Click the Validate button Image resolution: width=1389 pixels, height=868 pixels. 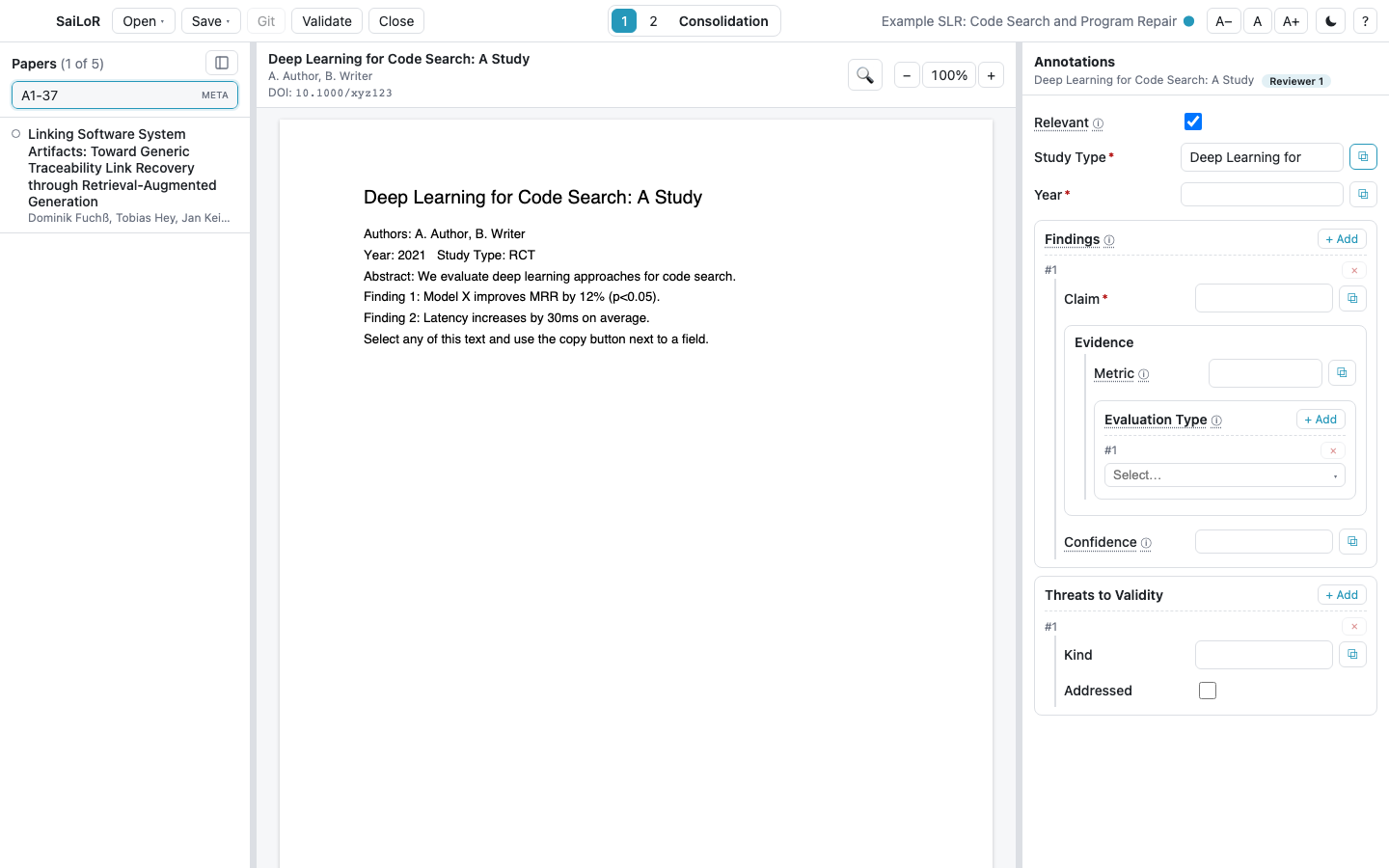pyautogui.click(x=327, y=21)
